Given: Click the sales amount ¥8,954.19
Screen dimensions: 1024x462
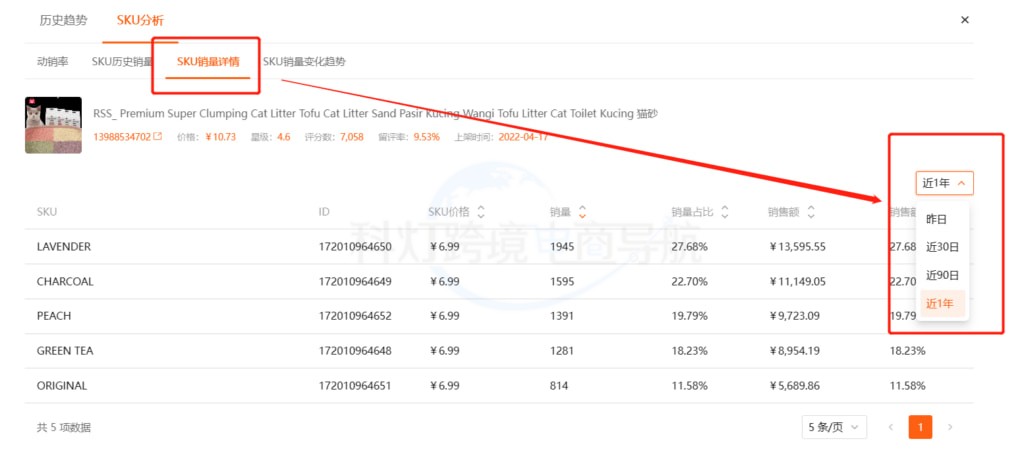Looking at the screenshot, I should point(794,351).
